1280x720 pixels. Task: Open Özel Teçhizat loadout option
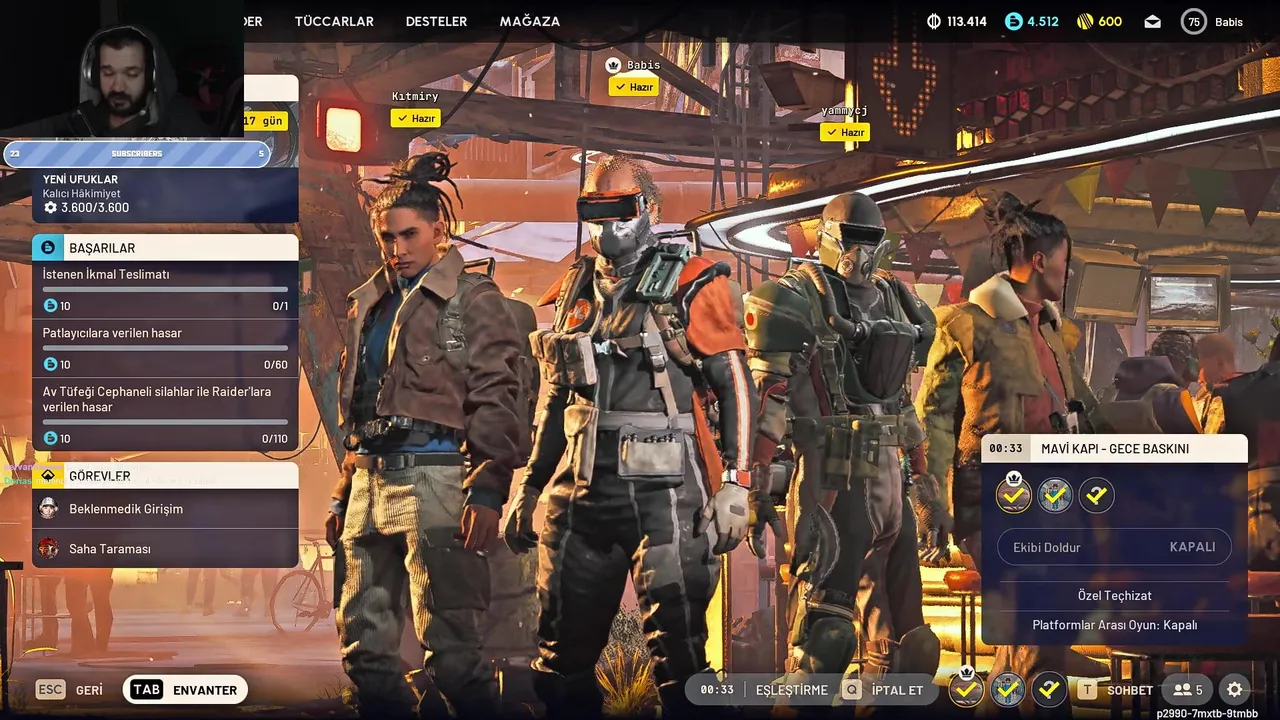point(1114,596)
